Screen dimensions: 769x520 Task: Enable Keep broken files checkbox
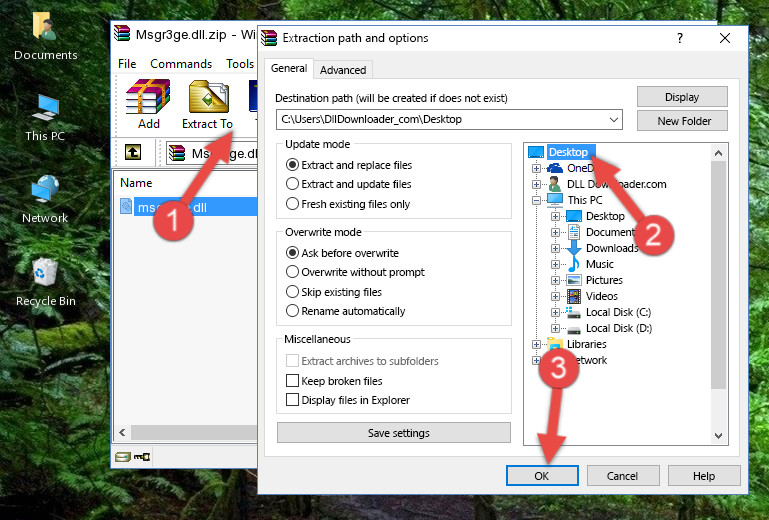292,381
